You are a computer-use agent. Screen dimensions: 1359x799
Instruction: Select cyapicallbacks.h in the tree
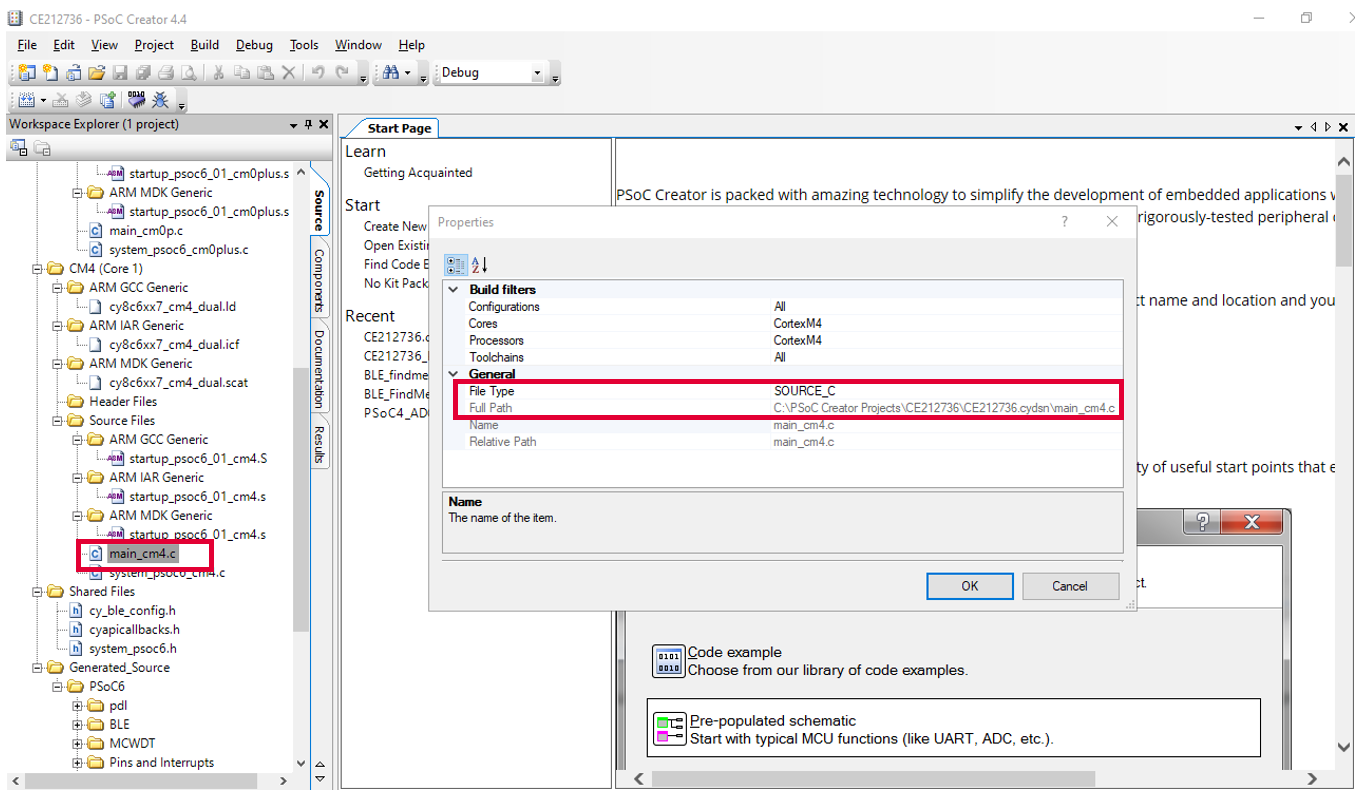coord(134,630)
